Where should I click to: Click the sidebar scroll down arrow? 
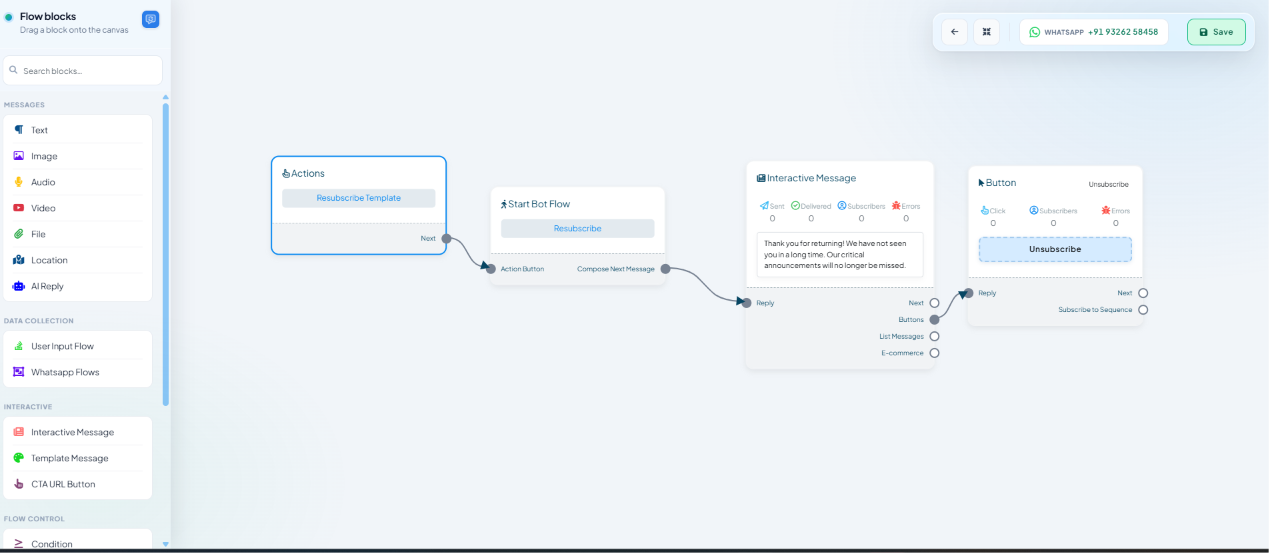coord(166,544)
